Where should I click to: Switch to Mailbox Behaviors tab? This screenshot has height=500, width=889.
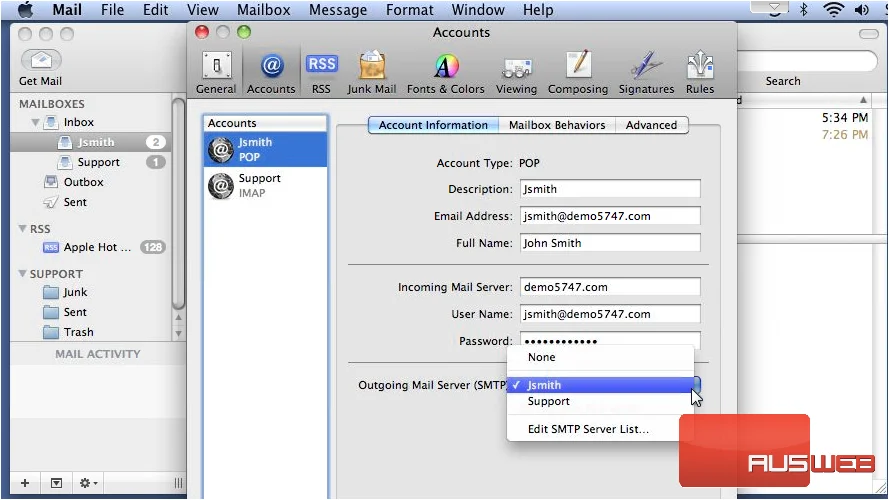tap(557, 125)
